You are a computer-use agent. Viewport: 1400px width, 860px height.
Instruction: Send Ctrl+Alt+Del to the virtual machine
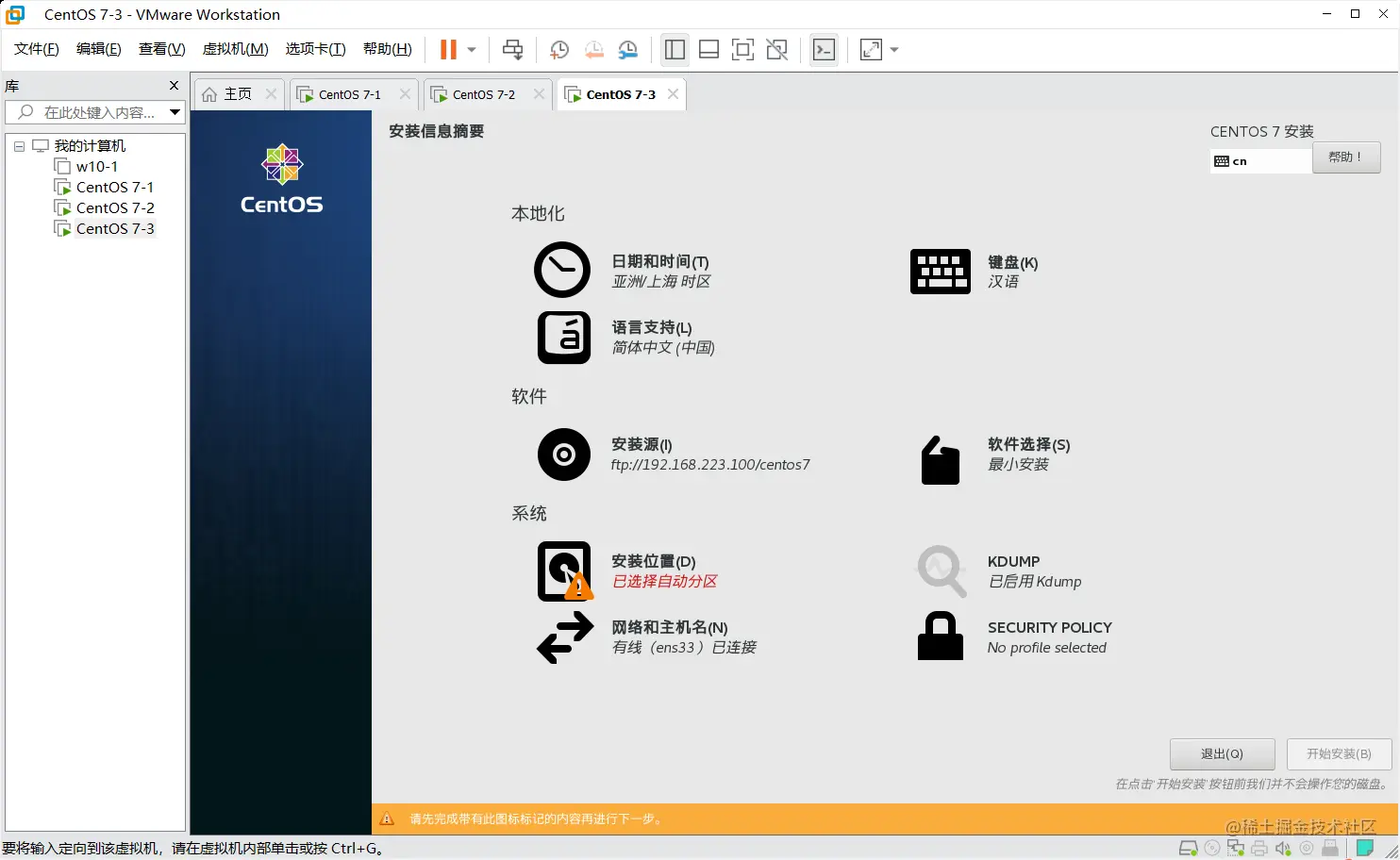coord(512,50)
